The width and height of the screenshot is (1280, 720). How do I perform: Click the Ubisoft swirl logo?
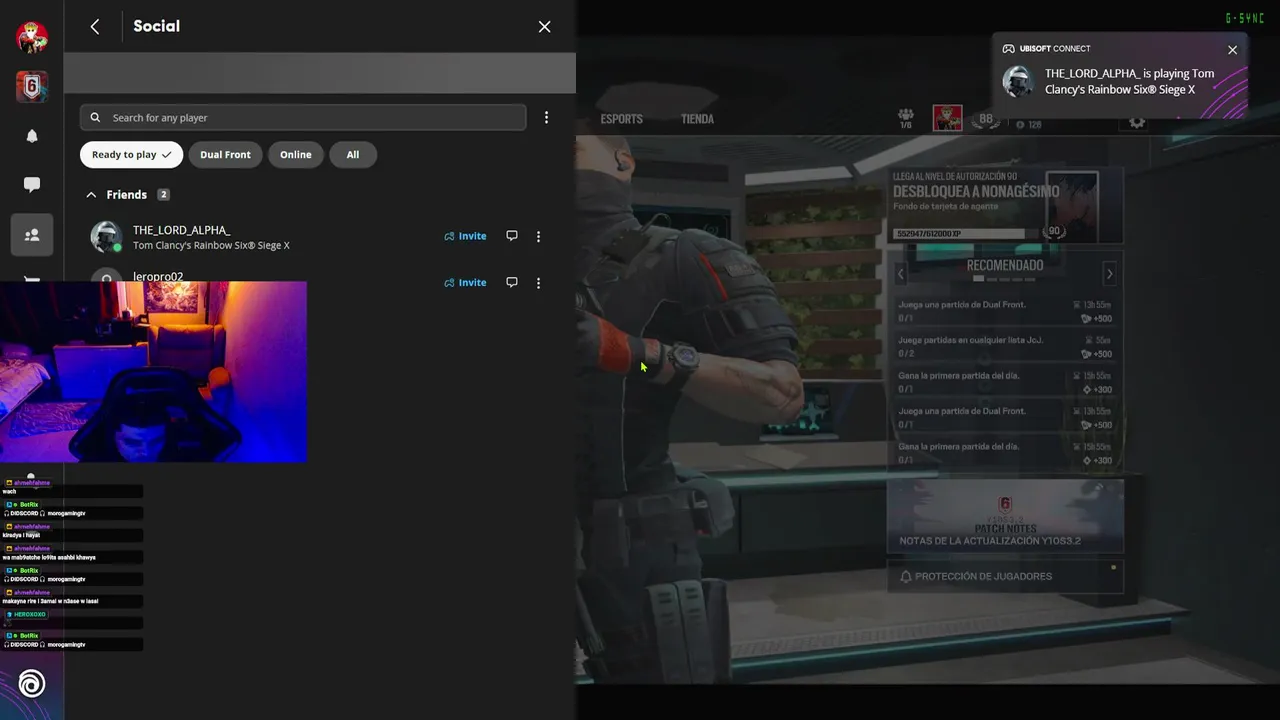click(32, 684)
